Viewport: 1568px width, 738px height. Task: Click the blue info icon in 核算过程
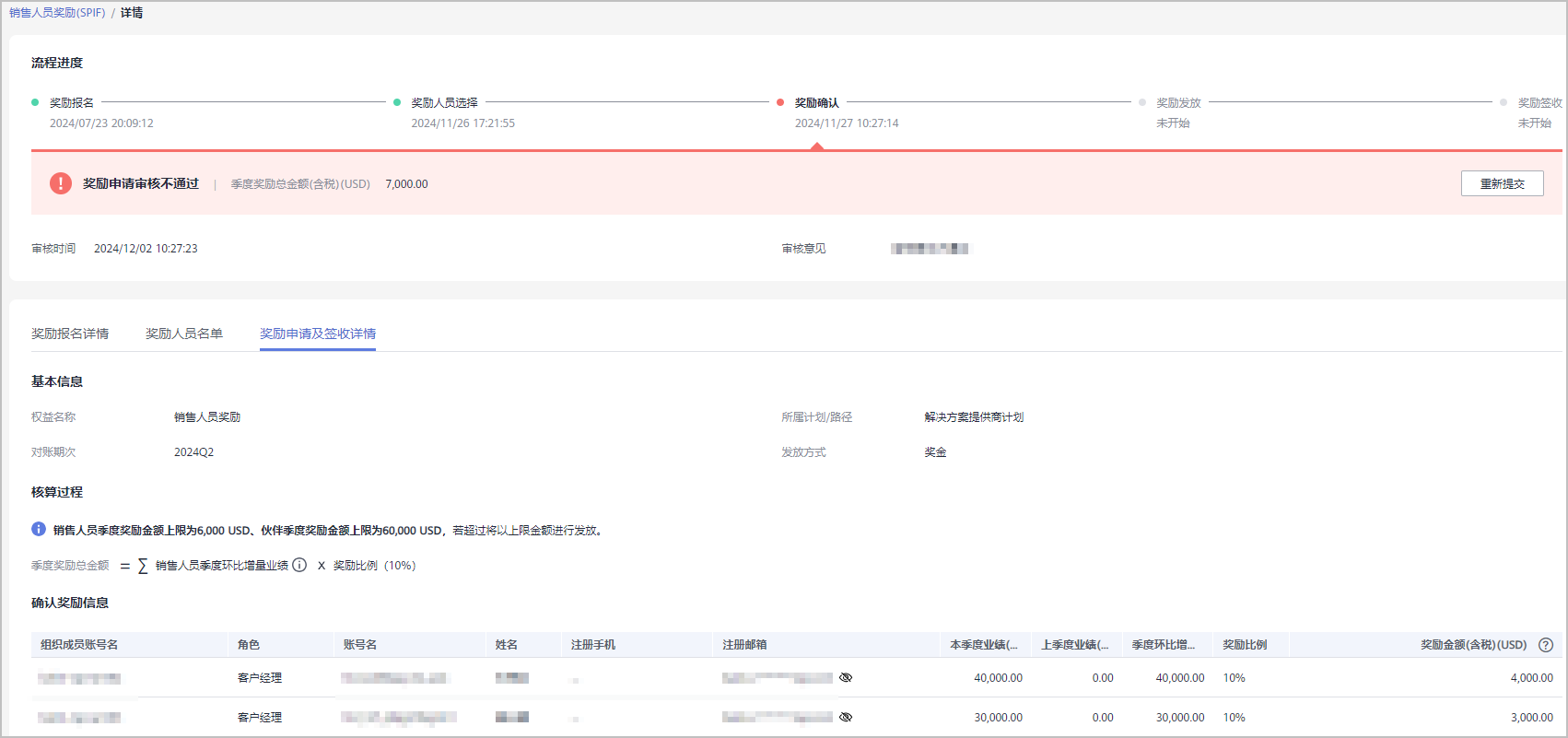click(39, 530)
